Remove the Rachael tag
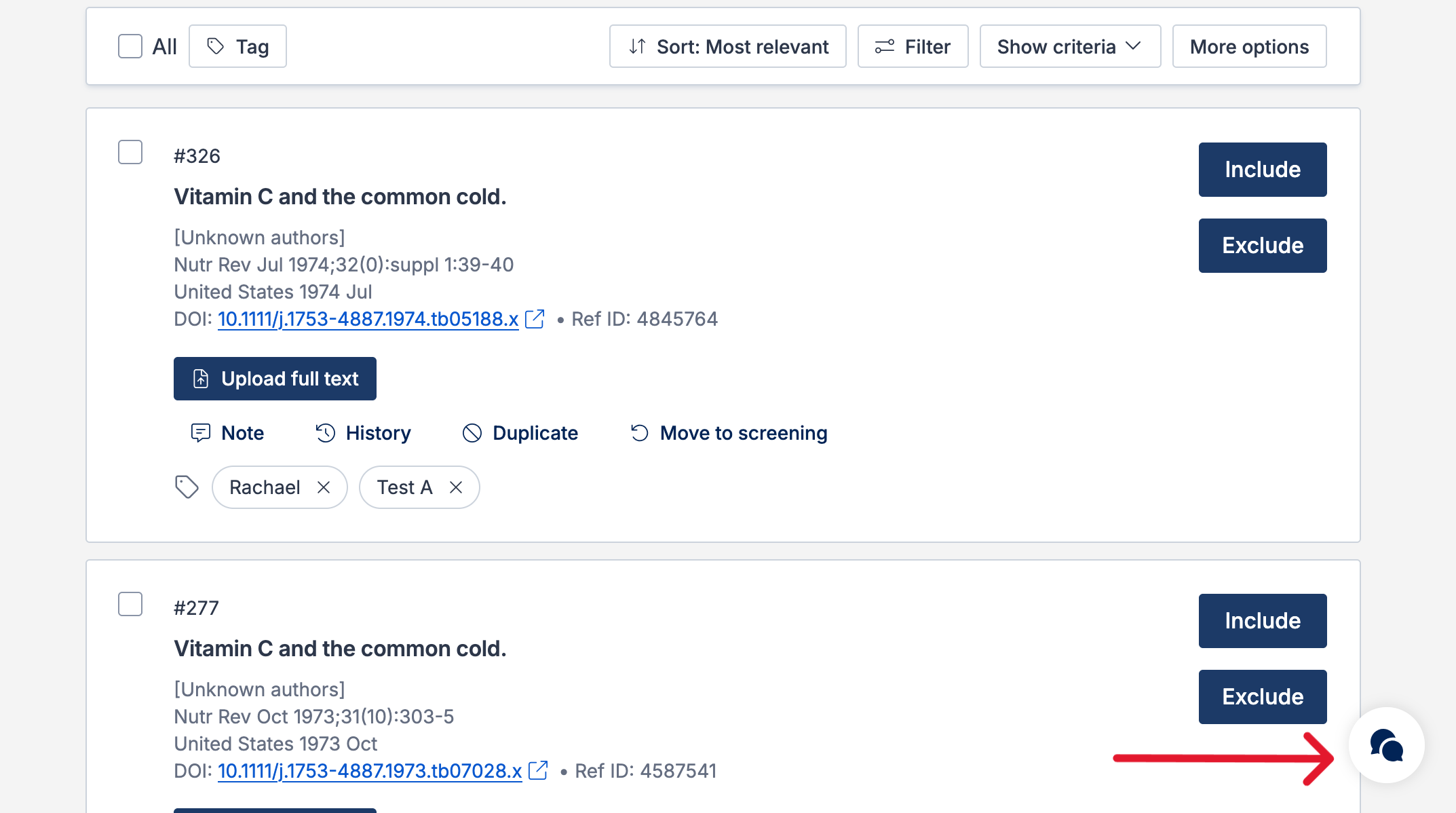The image size is (1456, 813). [x=324, y=487]
